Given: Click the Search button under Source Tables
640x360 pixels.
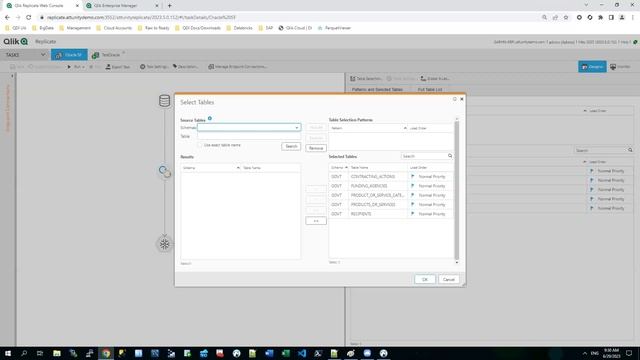Looking at the screenshot, I should pyautogui.click(x=291, y=146).
